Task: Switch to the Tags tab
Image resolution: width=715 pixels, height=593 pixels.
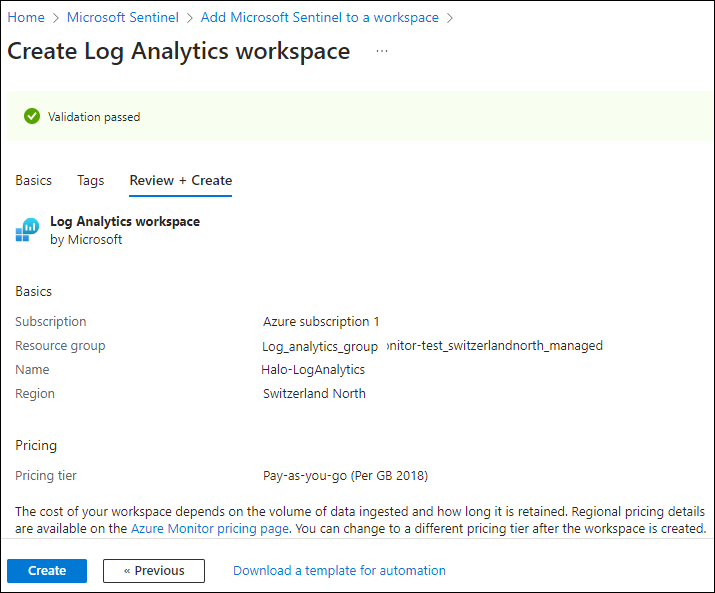Action: pyautogui.click(x=90, y=181)
